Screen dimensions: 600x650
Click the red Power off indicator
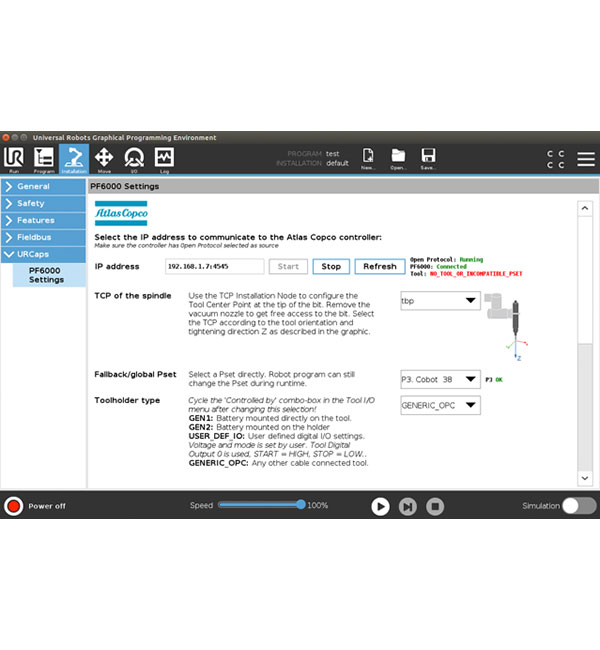pos(14,506)
